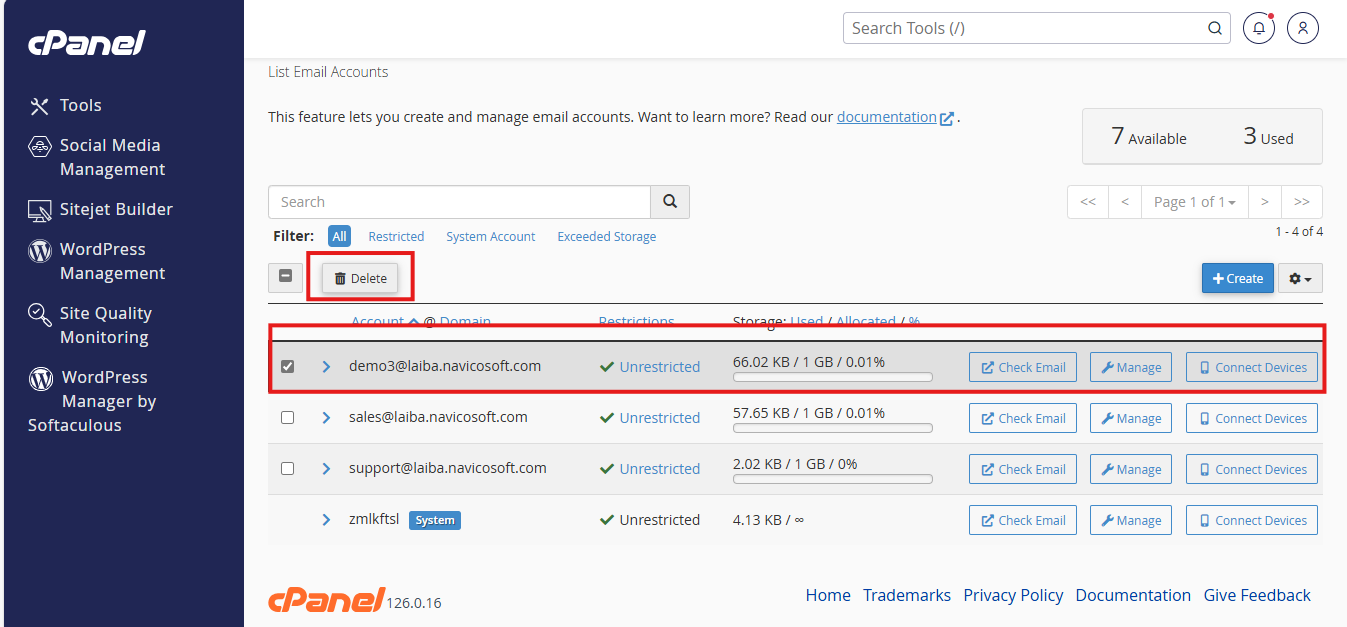The height and width of the screenshot is (627, 1347).
Task: Expand the demo3@laiba.navicosoft.com row chevron
Action: 326,367
